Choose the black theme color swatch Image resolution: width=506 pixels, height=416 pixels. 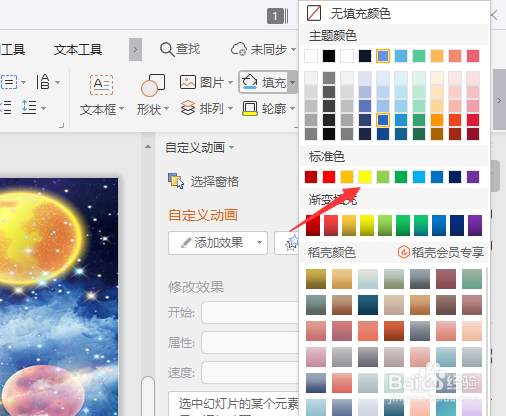click(329, 56)
